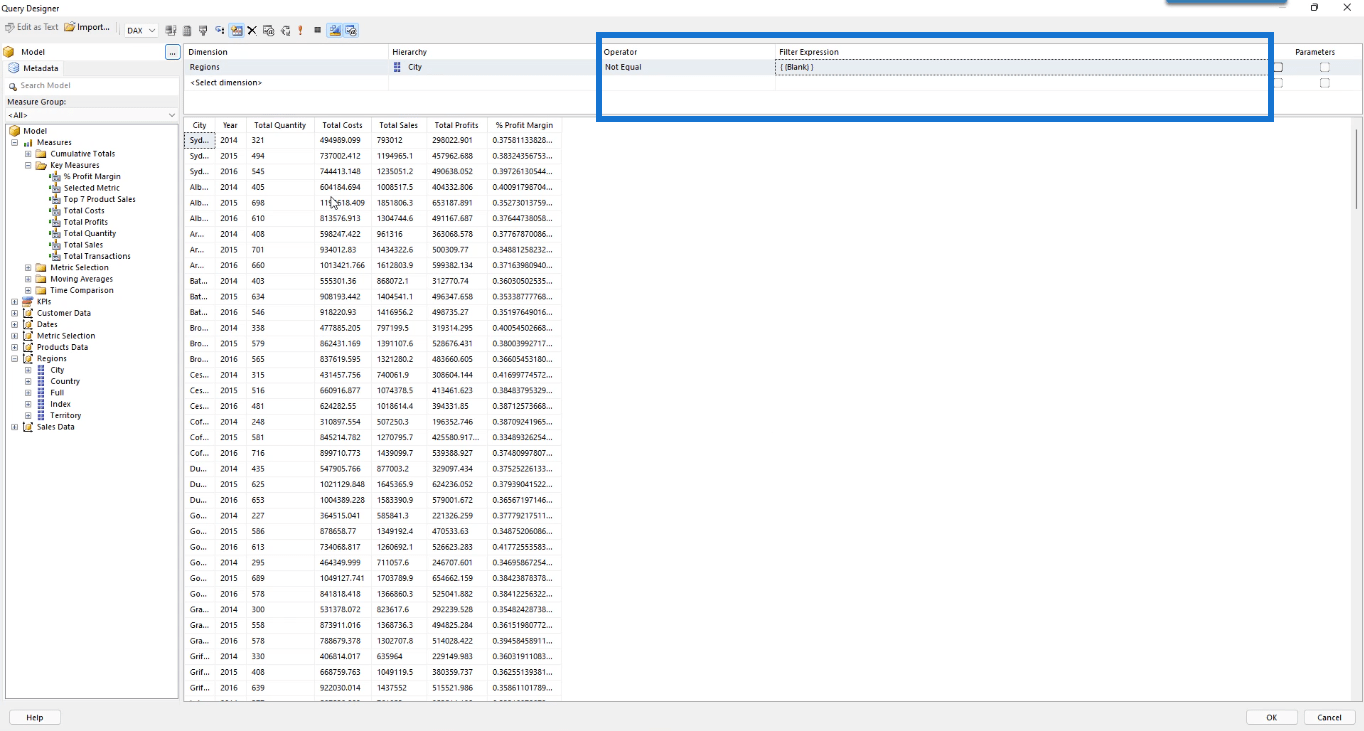Expand the Dates tree node
The height and width of the screenshot is (731, 1364).
(x=15, y=324)
